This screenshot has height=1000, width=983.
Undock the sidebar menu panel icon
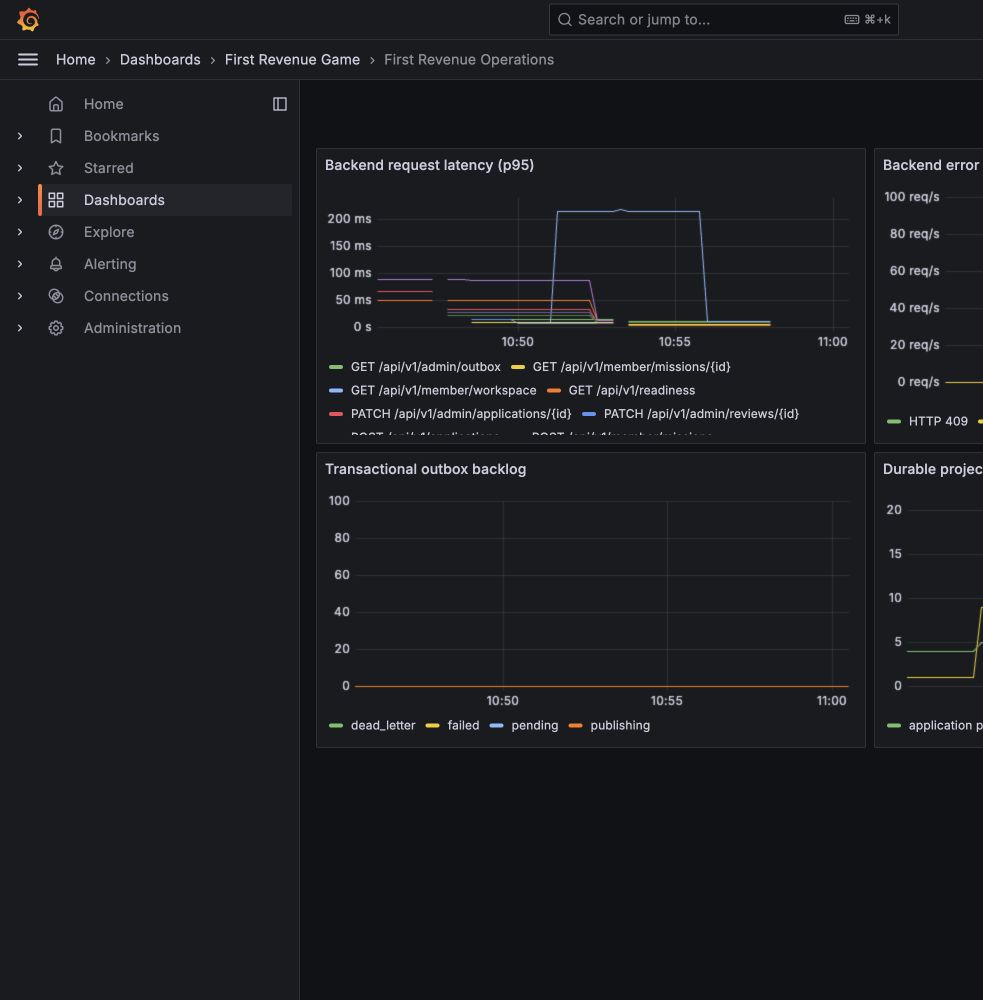coord(279,104)
